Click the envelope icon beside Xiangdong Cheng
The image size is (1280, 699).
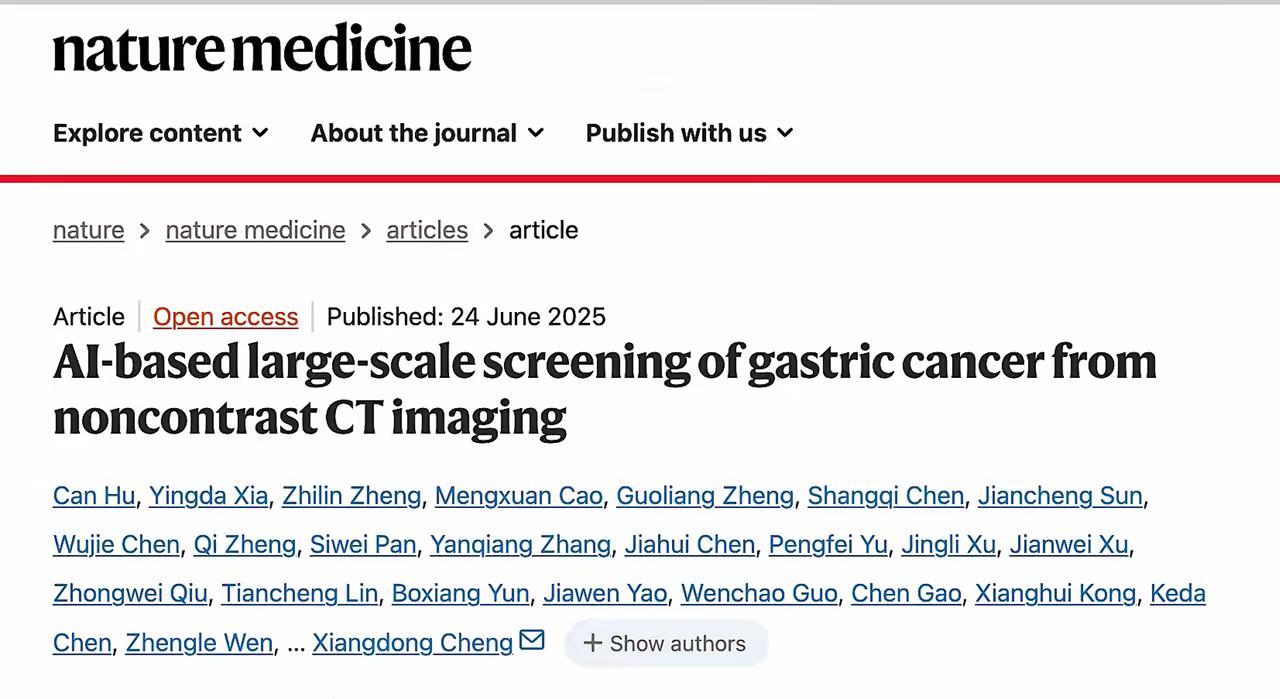[x=532, y=640]
